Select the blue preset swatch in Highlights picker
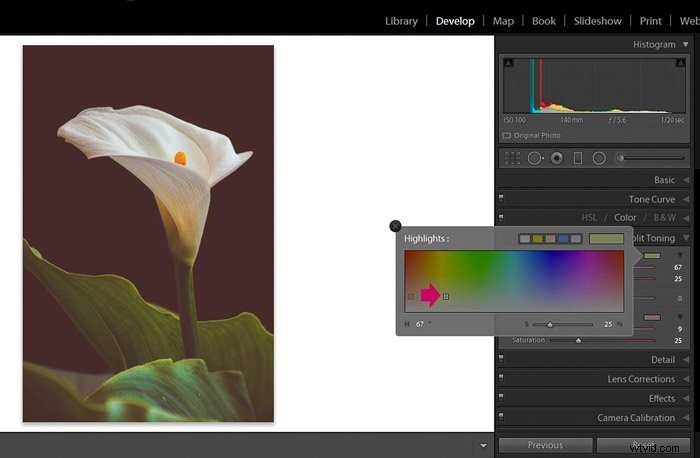 point(563,239)
